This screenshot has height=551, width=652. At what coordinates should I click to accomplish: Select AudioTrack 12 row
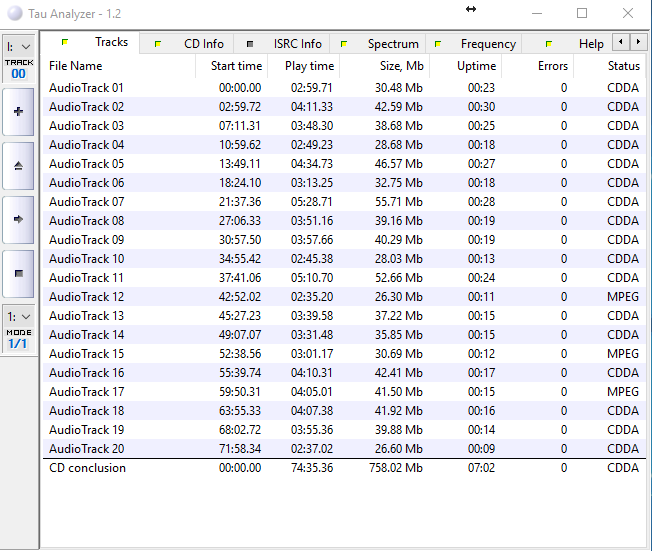click(344, 297)
